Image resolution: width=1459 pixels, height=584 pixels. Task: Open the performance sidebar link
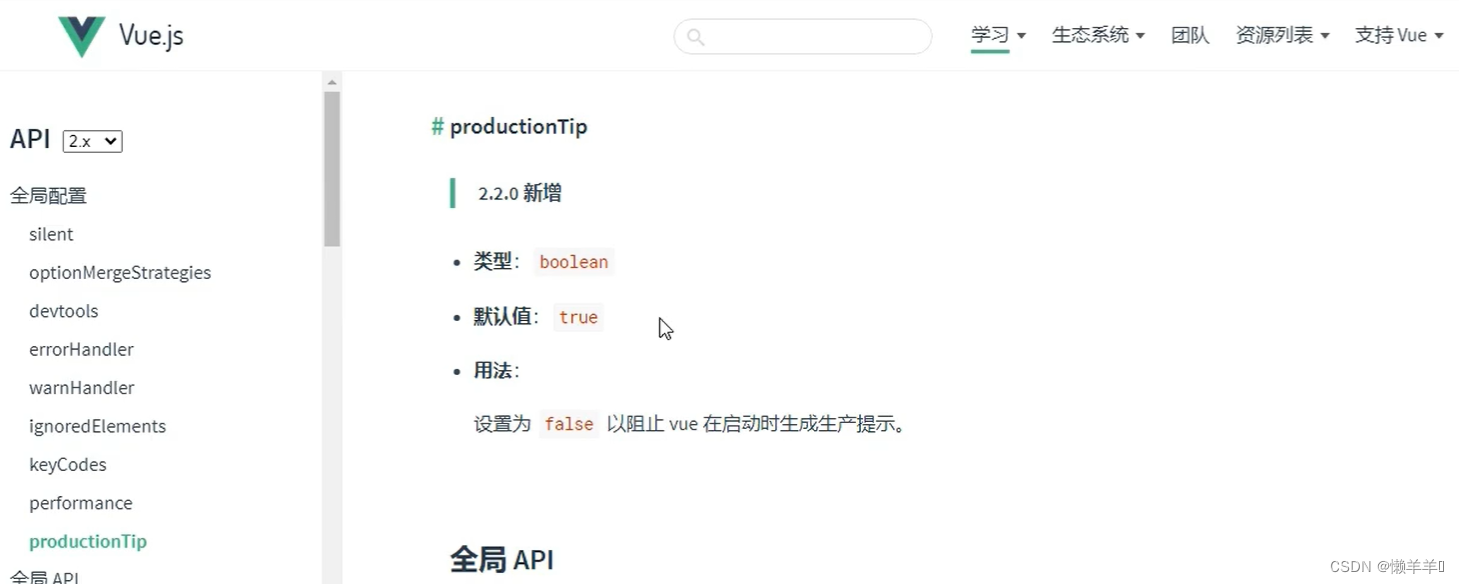[81, 503]
